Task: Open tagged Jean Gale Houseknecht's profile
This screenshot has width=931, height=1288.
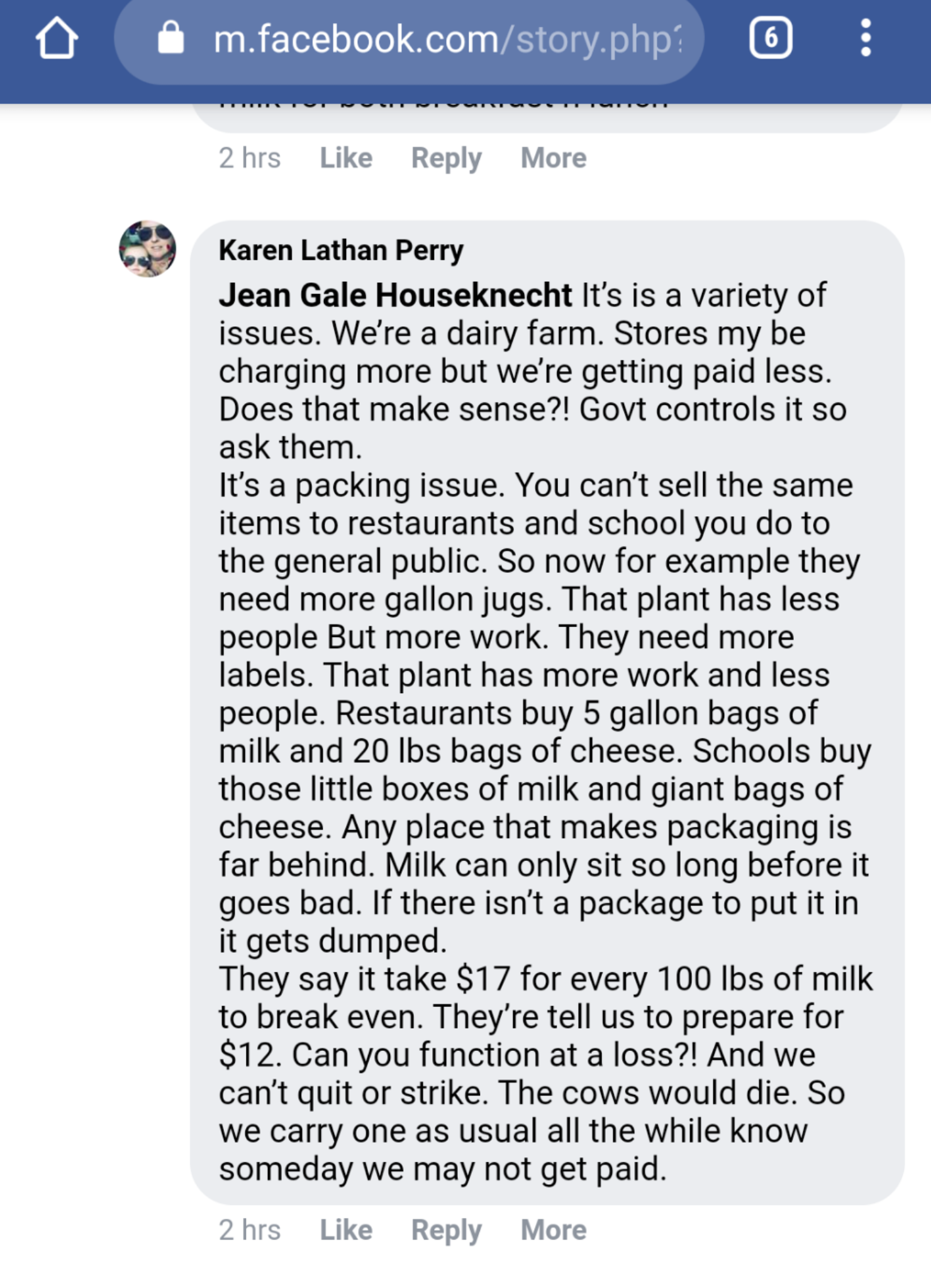Action: pos(395,295)
